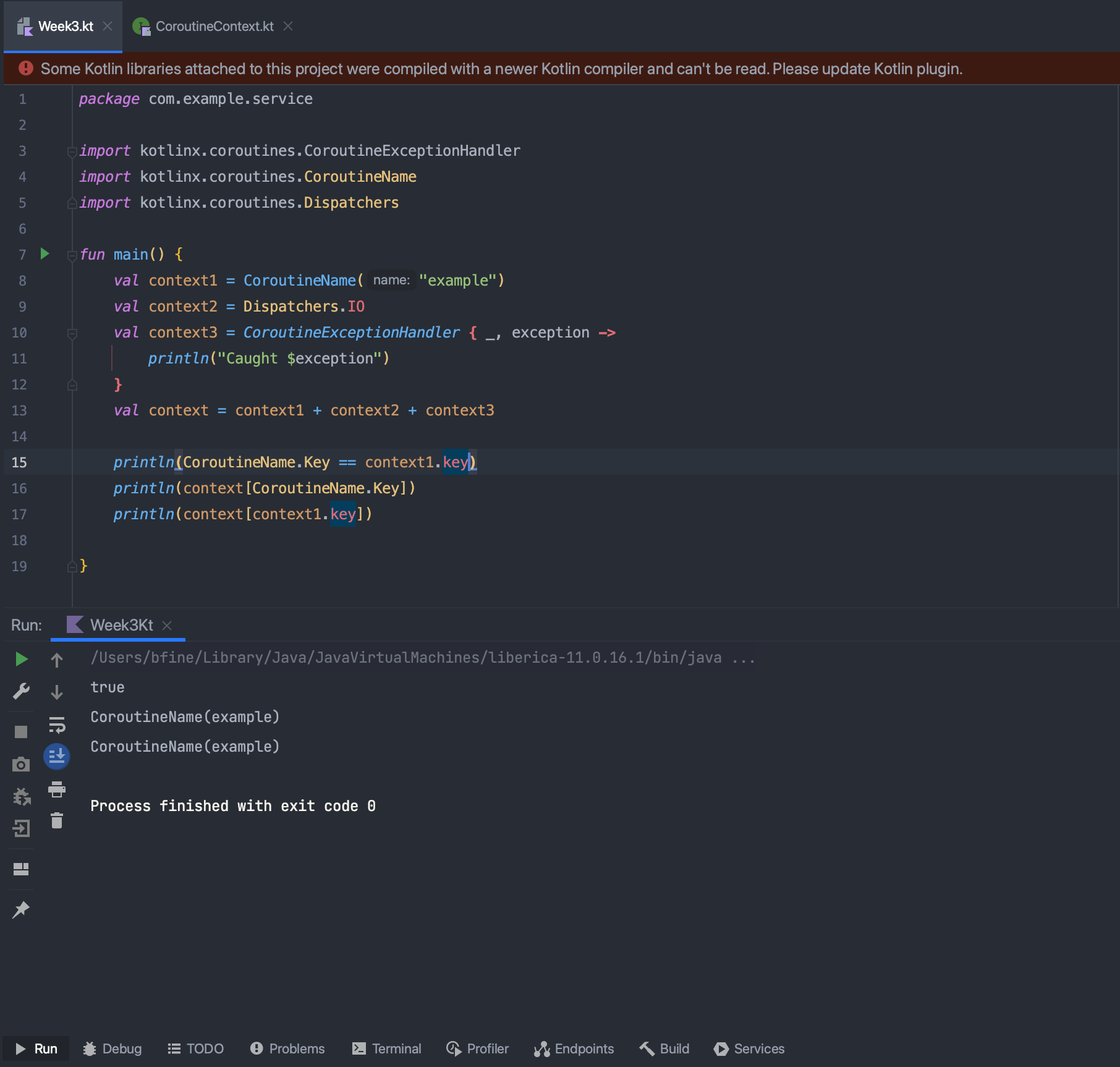Toggle soft-wrap in console

(x=57, y=725)
